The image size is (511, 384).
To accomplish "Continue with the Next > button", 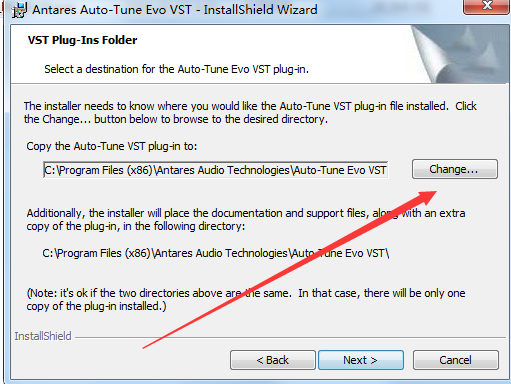I will pyautogui.click(x=361, y=360).
